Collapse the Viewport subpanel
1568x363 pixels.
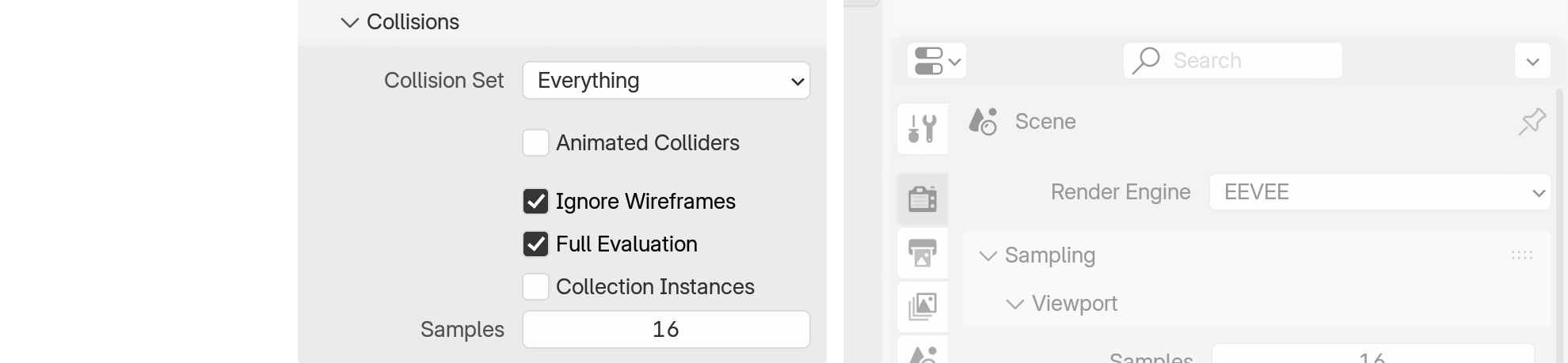pyautogui.click(x=1014, y=304)
